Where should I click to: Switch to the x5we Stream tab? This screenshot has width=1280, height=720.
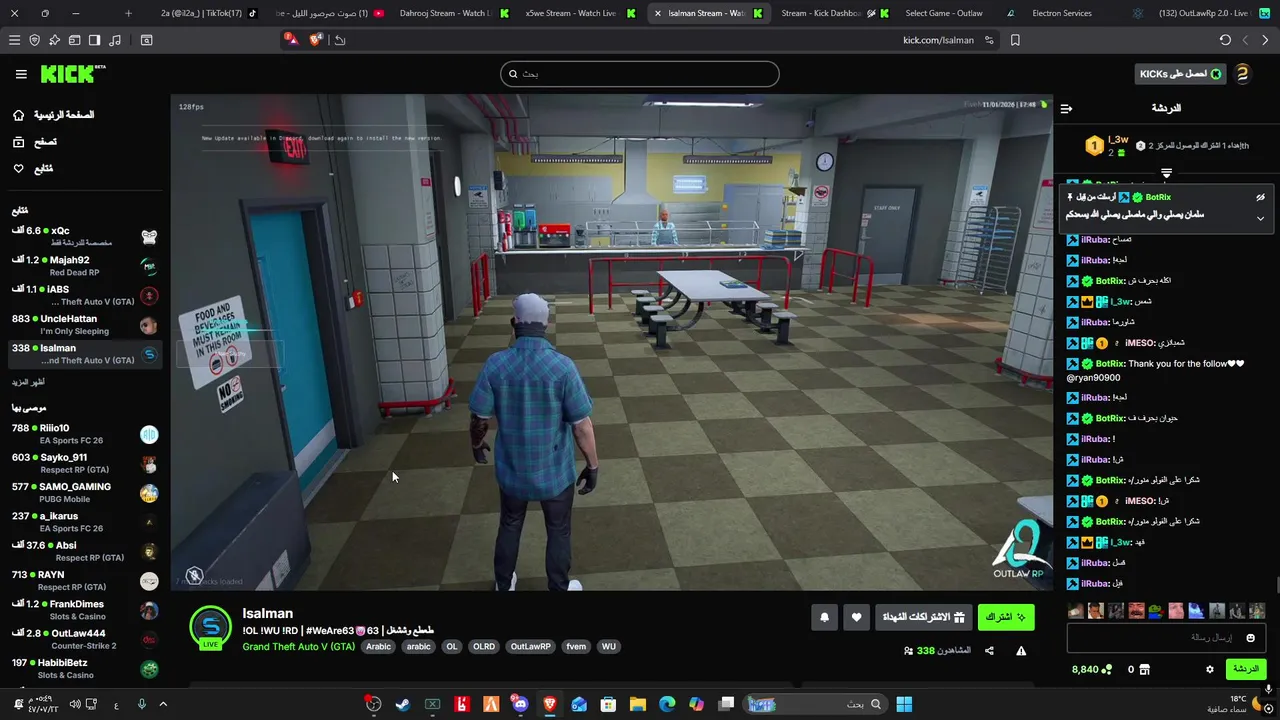coord(578,13)
